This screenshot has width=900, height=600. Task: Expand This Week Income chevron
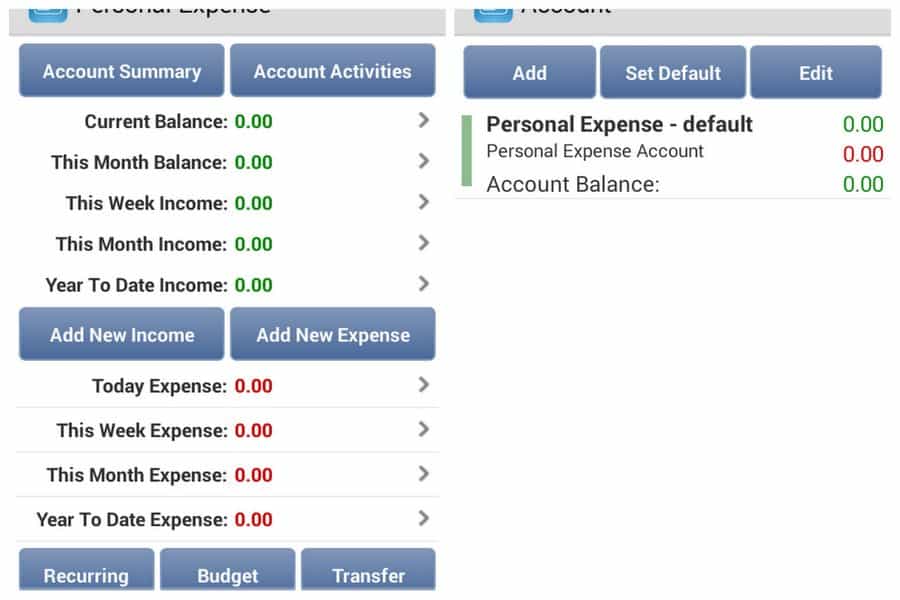click(424, 202)
